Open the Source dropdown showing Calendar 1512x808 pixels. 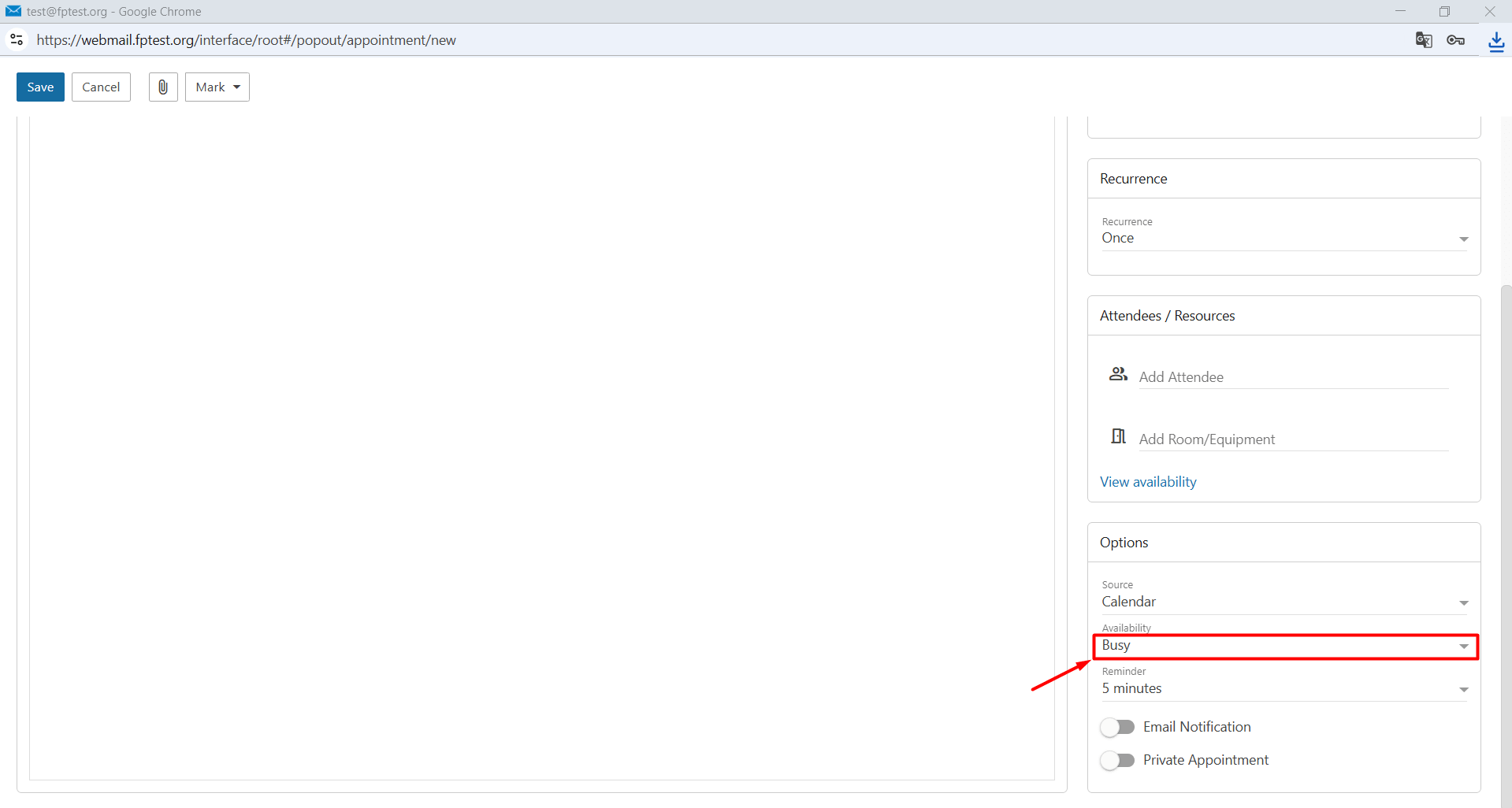point(1285,602)
